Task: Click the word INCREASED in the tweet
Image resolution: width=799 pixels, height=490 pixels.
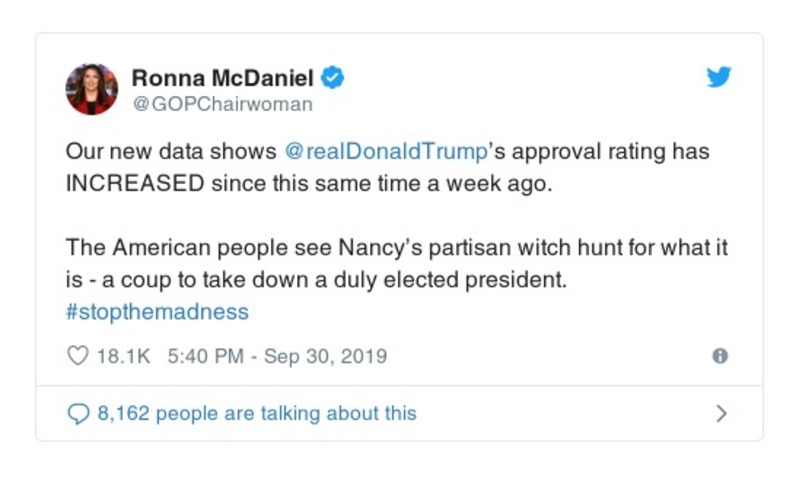Action: [x=135, y=185]
